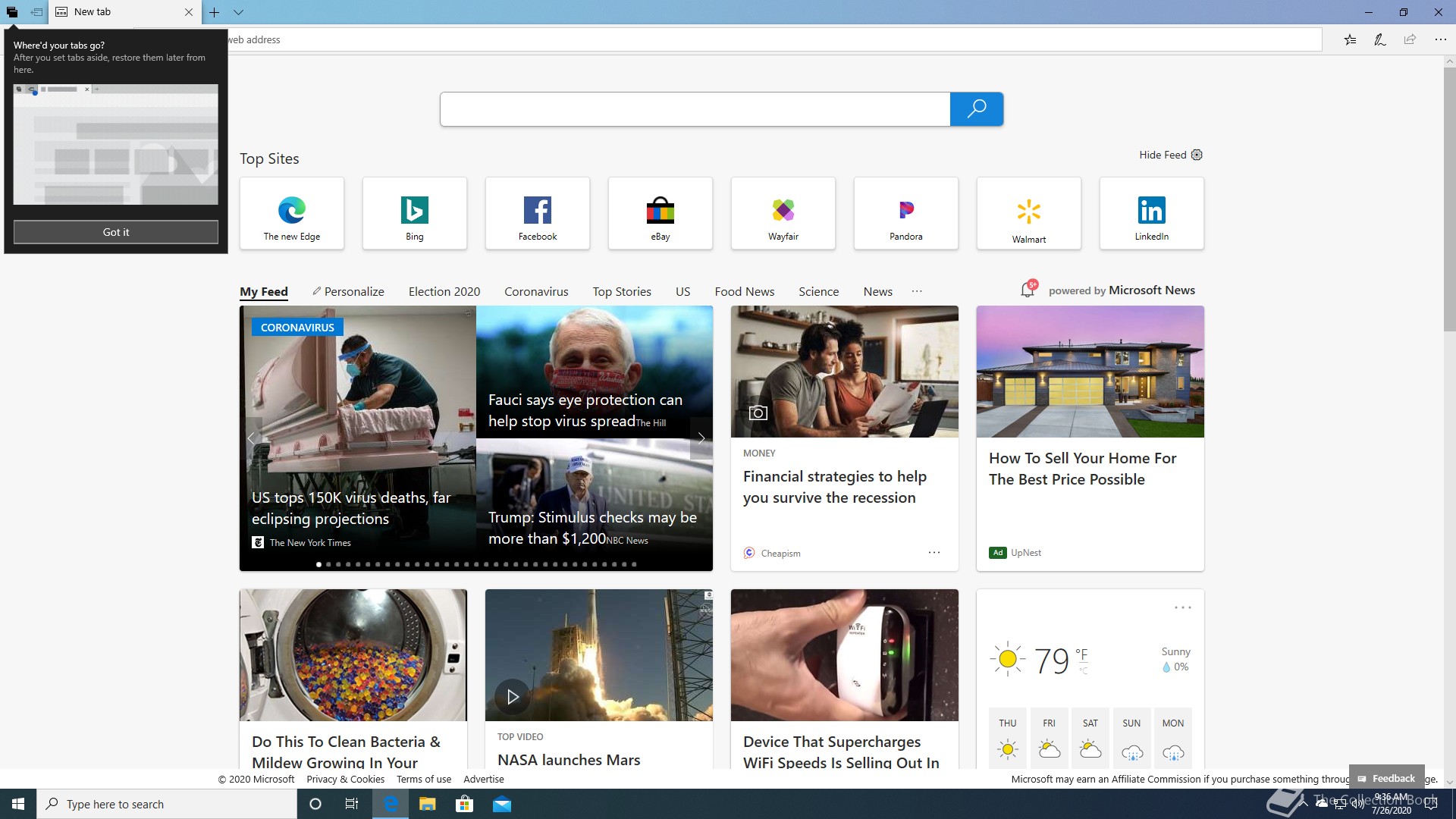Viewport: 1456px width, 819px height.
Task: Click Personalize with pencil icon
Action: pyautogui.click(x=348, y=292)
